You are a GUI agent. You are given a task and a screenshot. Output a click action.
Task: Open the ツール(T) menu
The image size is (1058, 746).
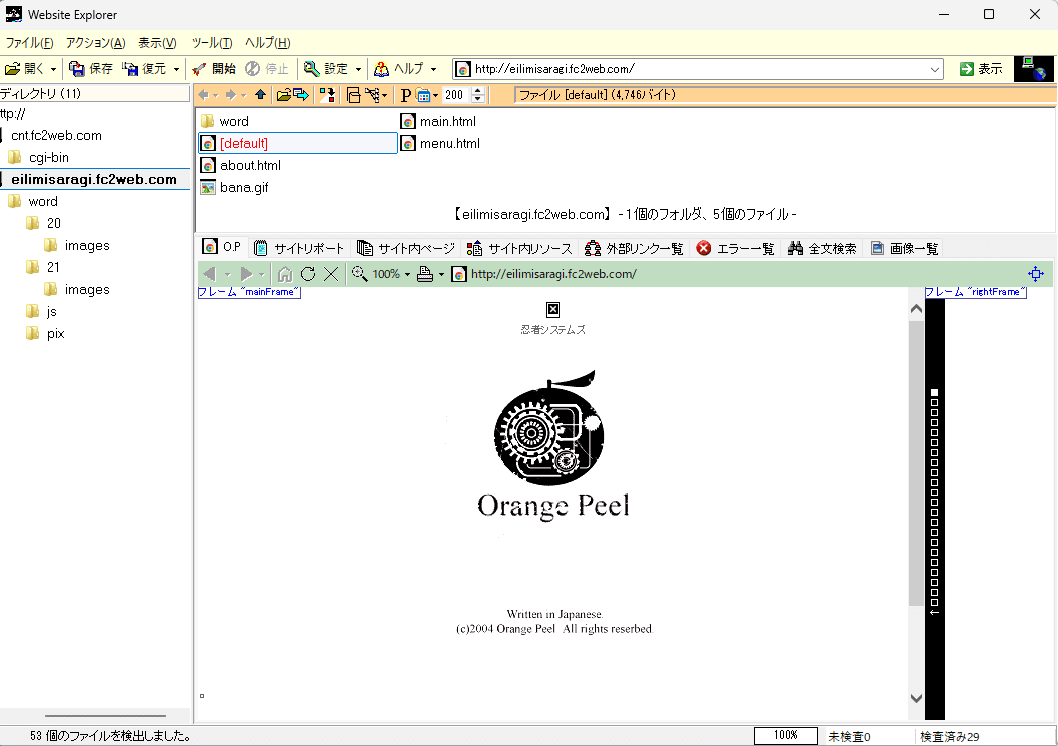click(211, 42)
